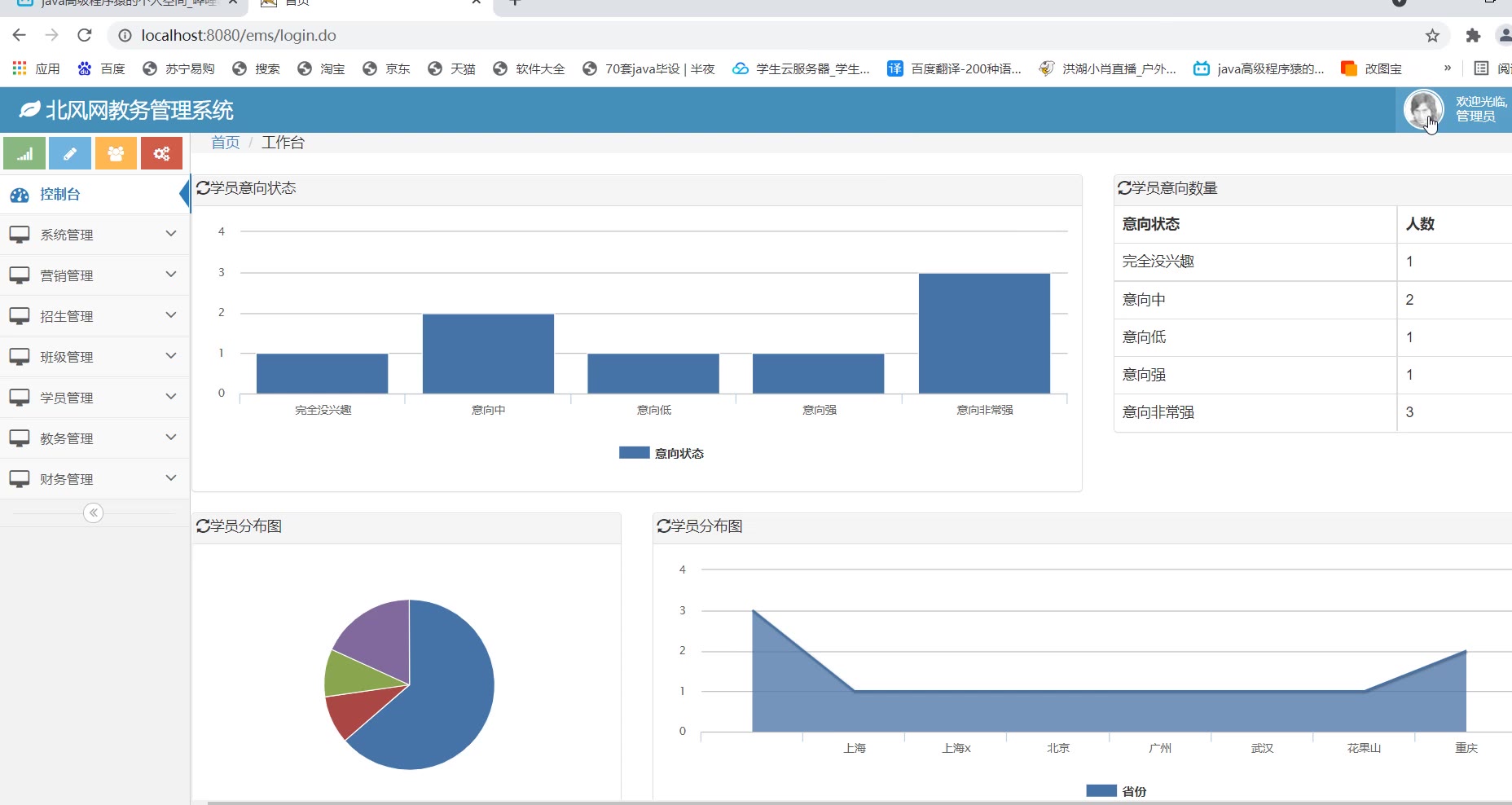
Task: Refresh the pie 学员分布图 panel
Action: click(x=203, y=526)
